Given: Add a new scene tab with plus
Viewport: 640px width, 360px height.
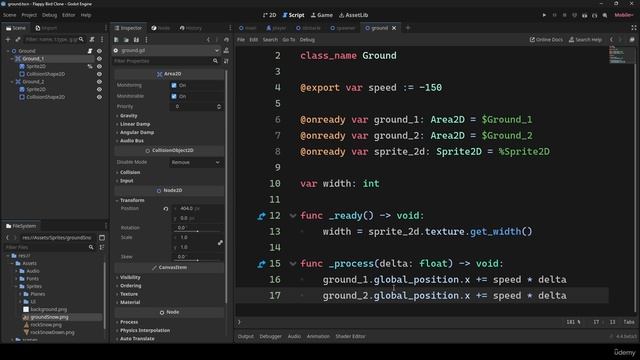Looking at the screenshot, I should 408,28.
